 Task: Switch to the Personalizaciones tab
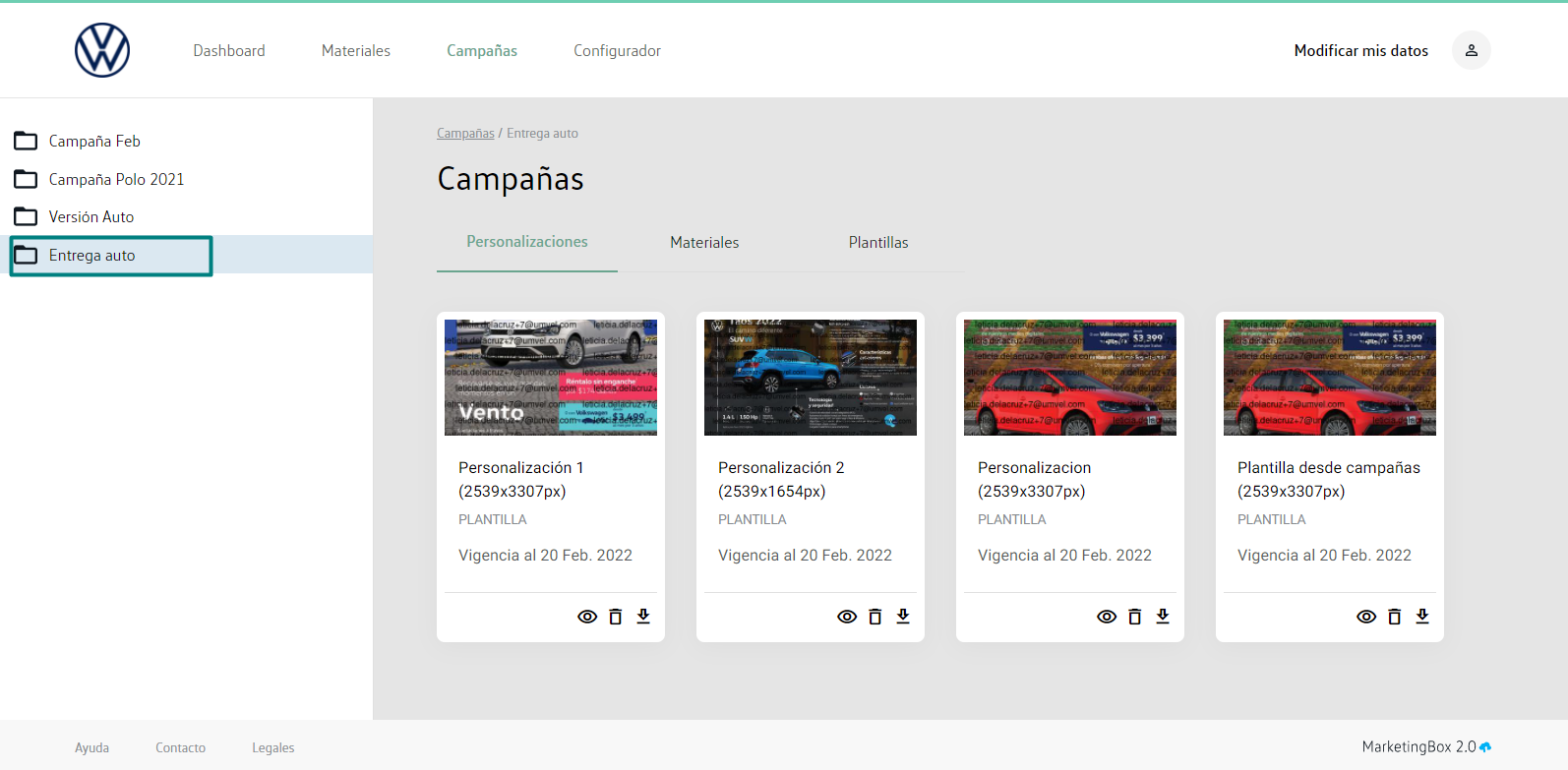coord(527,242)
